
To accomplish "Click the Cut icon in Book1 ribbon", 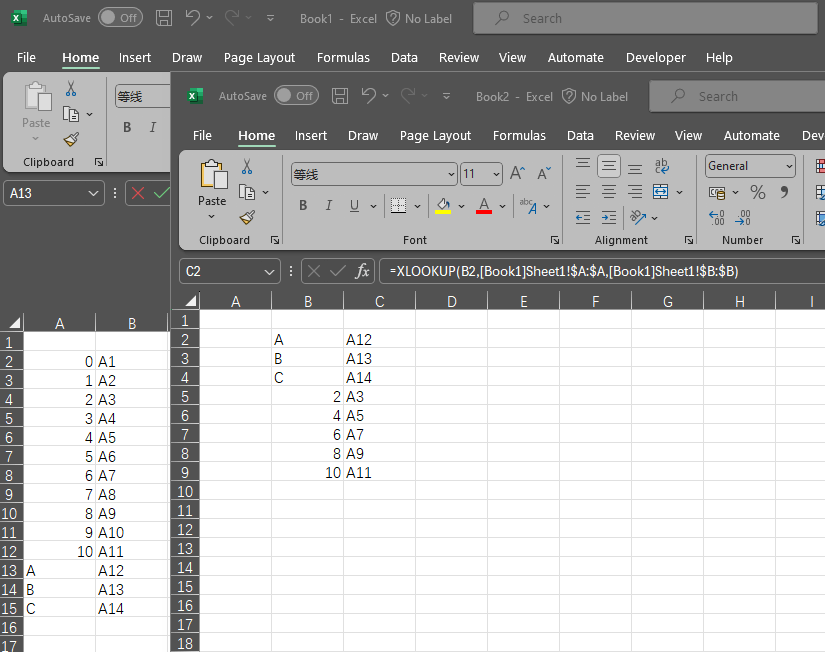I will [71, 89].
